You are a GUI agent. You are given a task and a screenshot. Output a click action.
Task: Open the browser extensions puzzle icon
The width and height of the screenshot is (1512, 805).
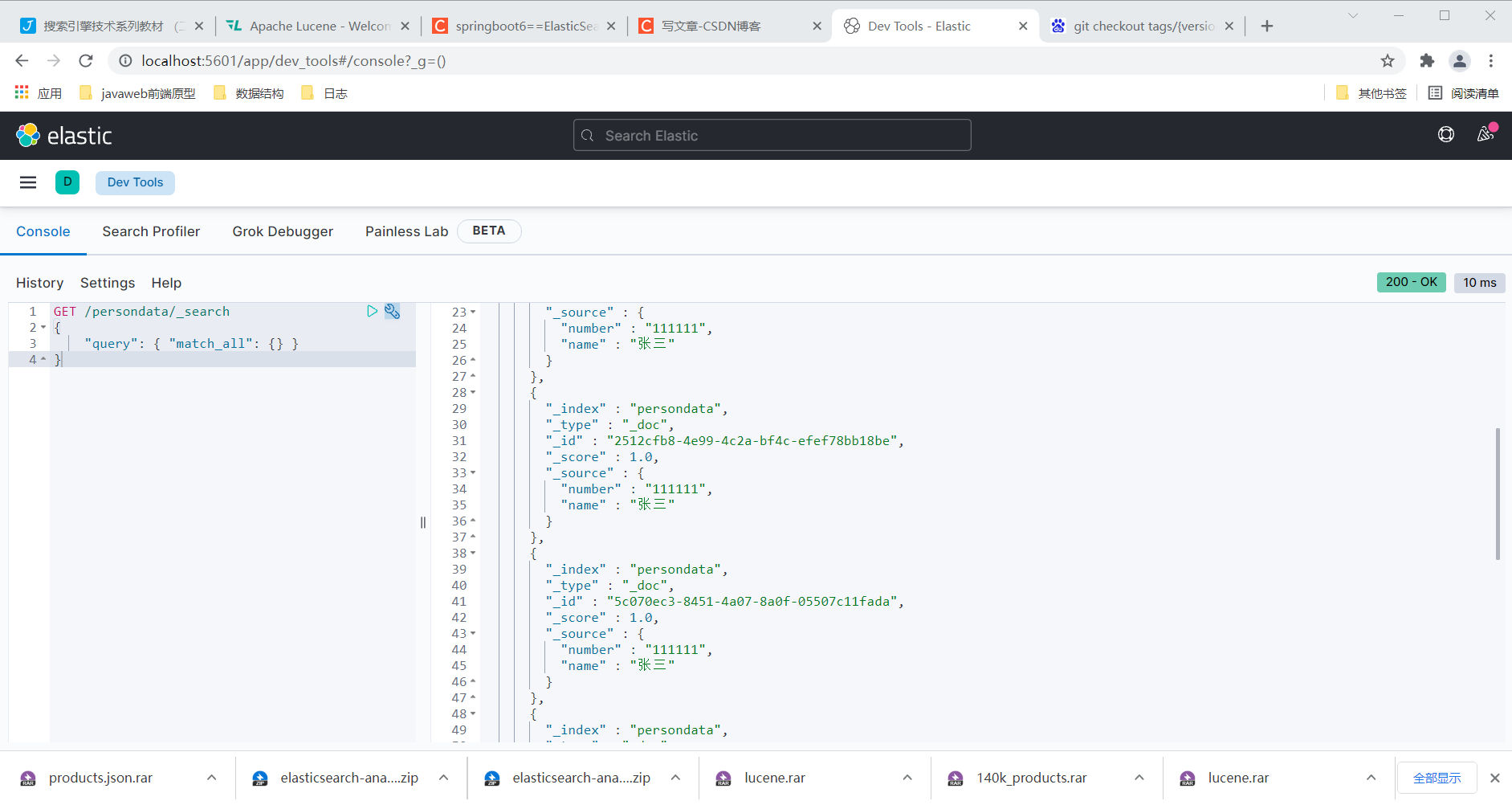(x=1428, y=60)
